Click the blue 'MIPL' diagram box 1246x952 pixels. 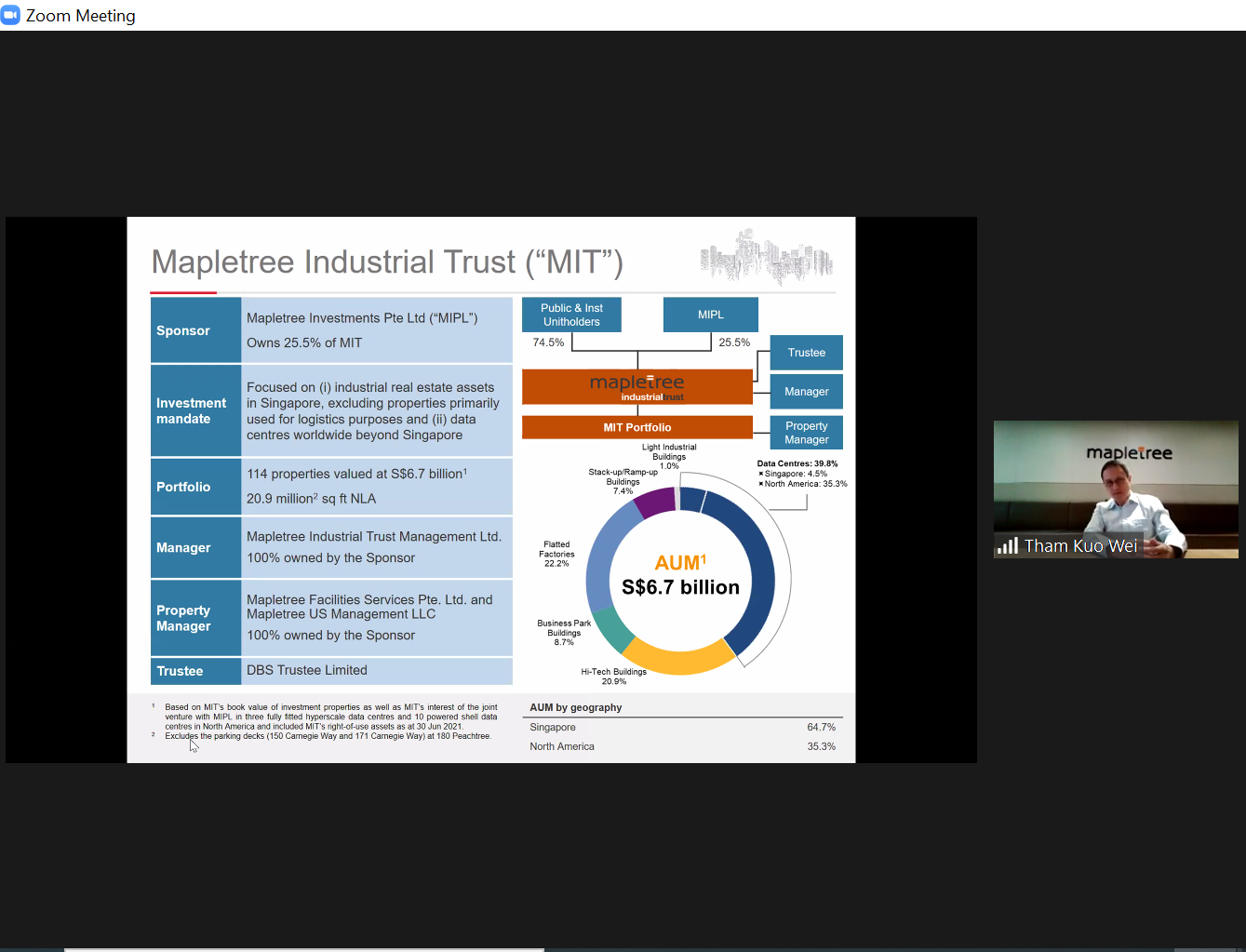click(x=711, y=315)
